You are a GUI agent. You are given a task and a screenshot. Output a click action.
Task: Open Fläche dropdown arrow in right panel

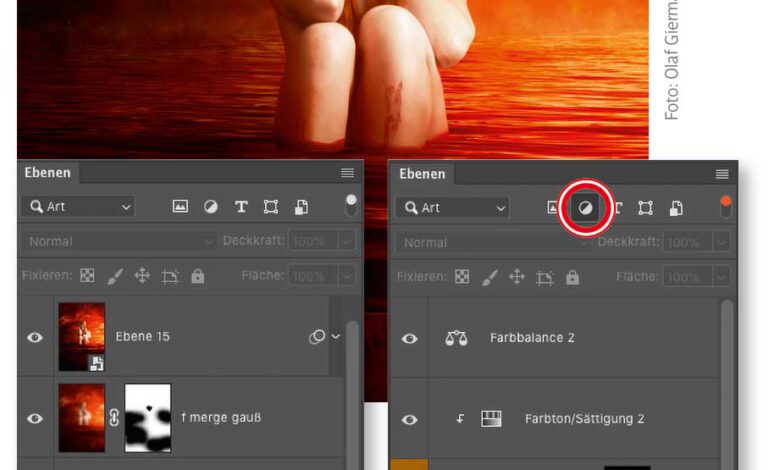pyautogui.click(x=721, y=277)
